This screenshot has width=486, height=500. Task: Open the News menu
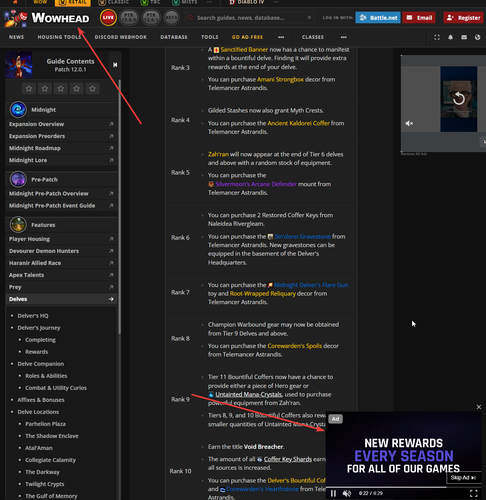tap(16, 37)
